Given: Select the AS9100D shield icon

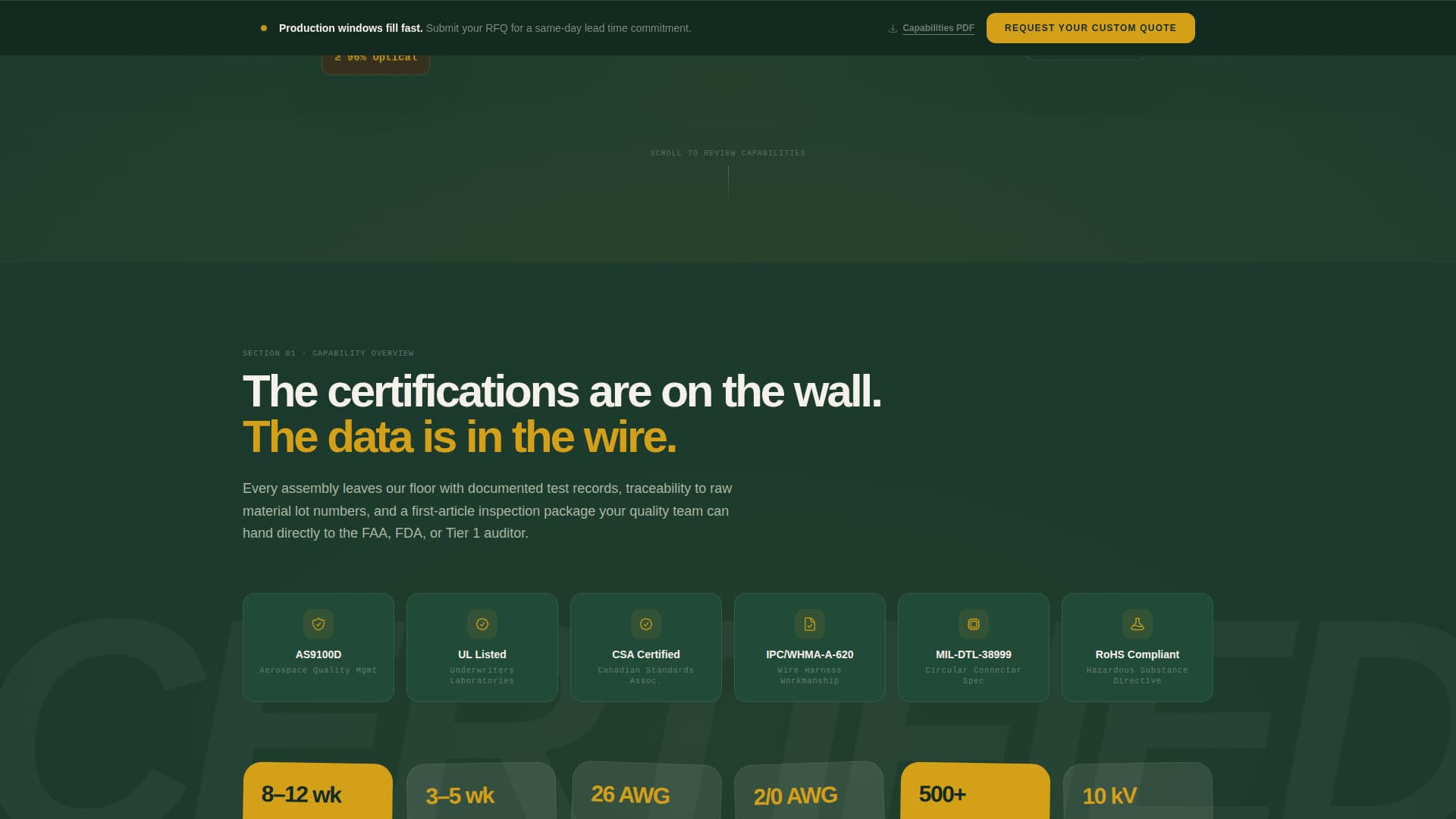Looking at the screenshot, I should [318, 624].
